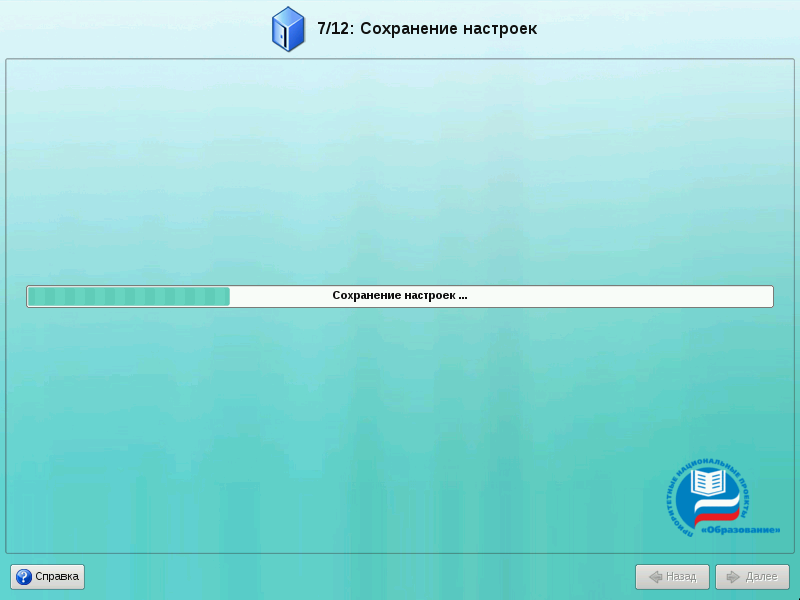Viewport: 800px width, 600px height.
Task: Click the blue installer cabinet icon
Action: (287, 29)
